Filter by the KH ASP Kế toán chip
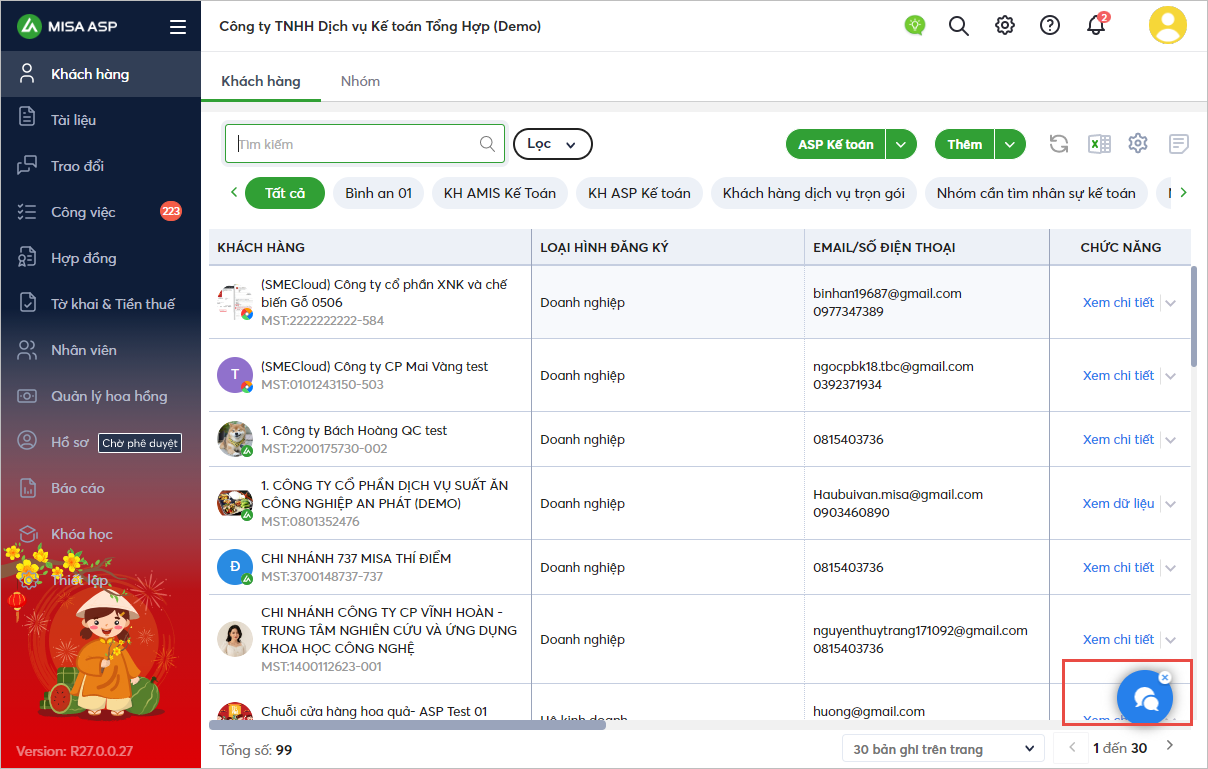This screenshot has height=769, width=1208. (x=639, y=193)
